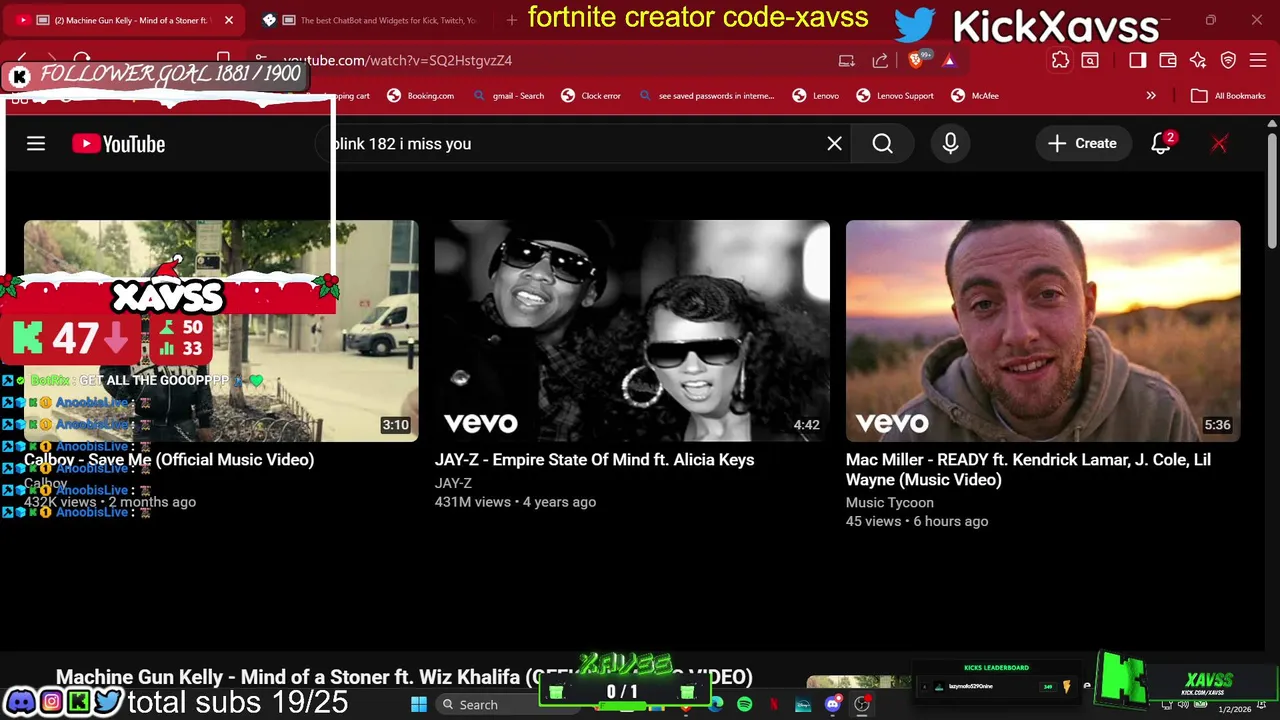Open a new browser tab with plus

click(x=512, y=20)
